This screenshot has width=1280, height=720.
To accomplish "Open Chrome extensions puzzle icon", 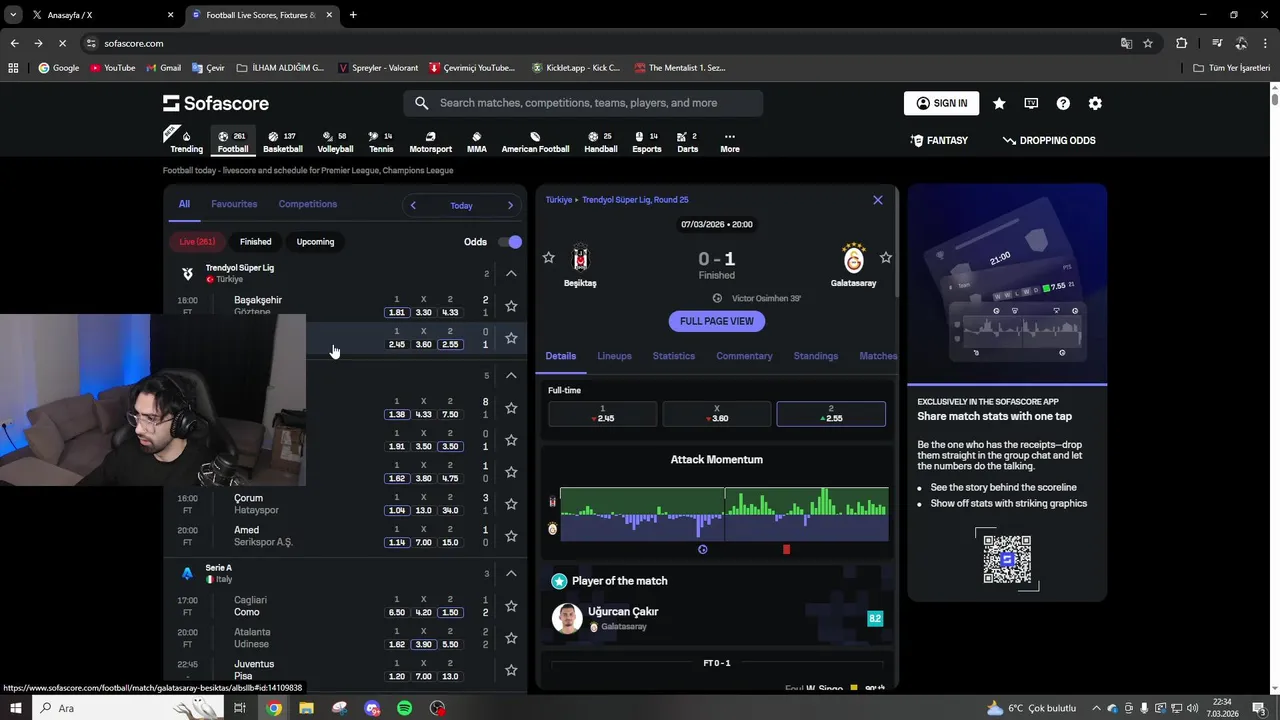I will click(1181, 43).
